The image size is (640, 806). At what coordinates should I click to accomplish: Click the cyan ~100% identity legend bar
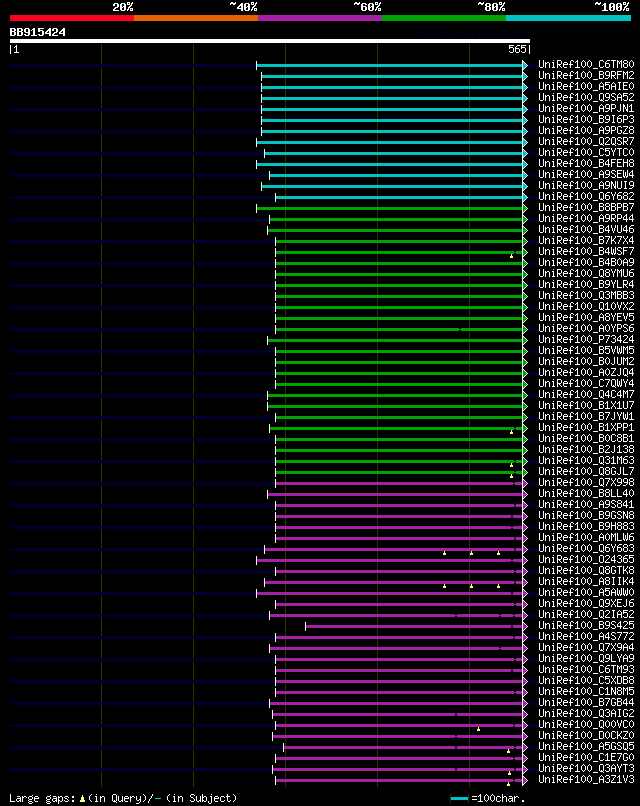click(x=569, y=18)
